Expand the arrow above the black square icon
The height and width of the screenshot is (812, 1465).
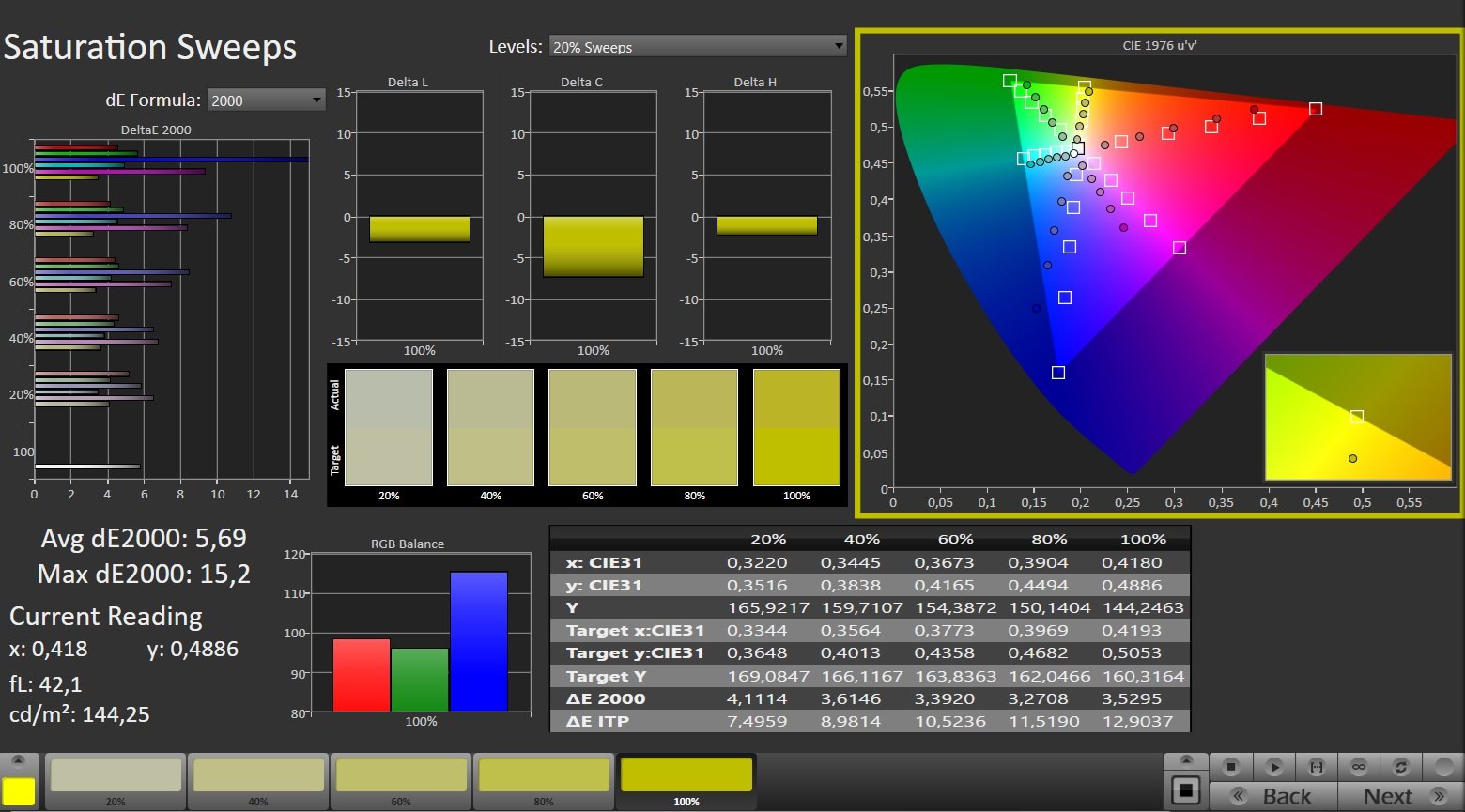pos(1186,761)
